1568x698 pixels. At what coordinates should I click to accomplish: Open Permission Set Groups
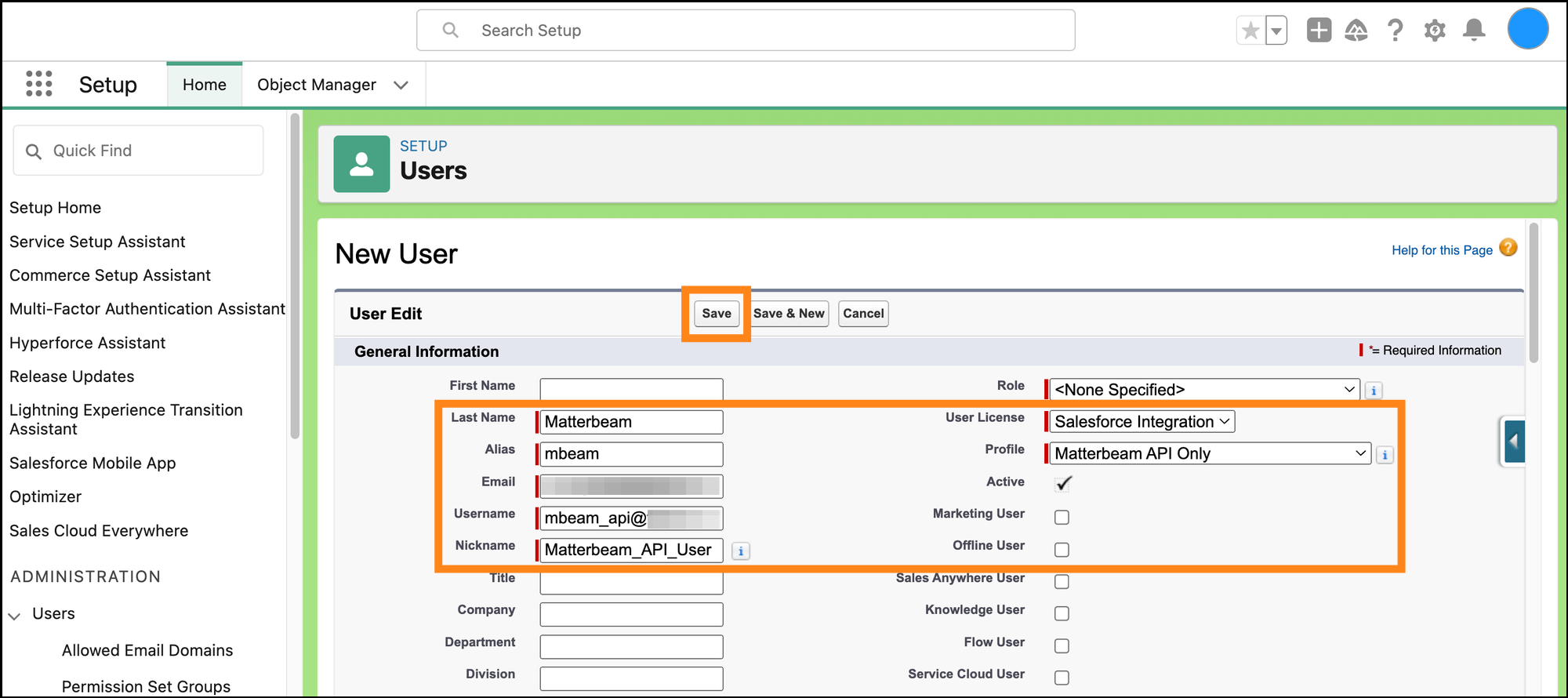click(x=146, y=687)
